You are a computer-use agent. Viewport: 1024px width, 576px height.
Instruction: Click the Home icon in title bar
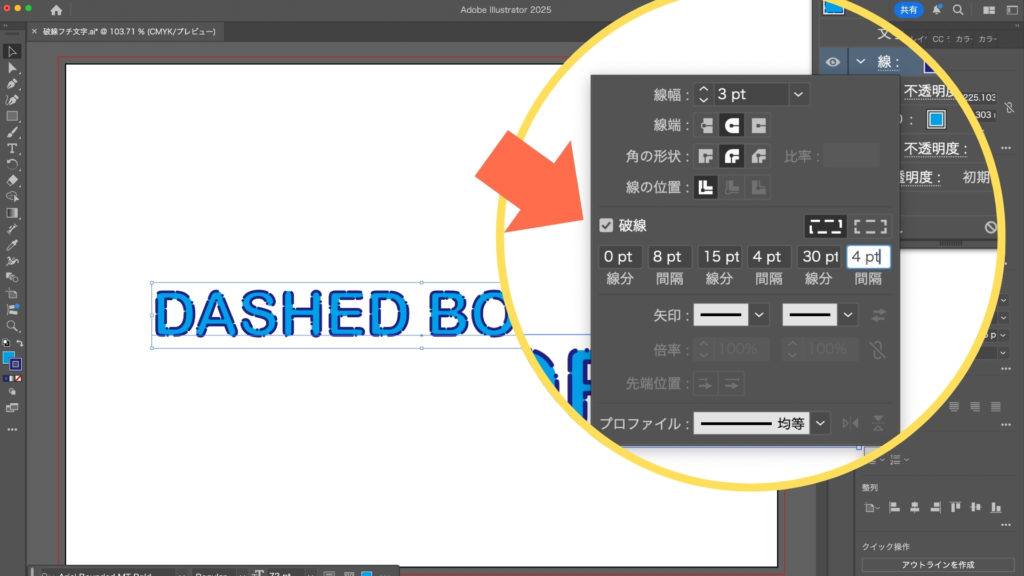[x=56, y=10]
